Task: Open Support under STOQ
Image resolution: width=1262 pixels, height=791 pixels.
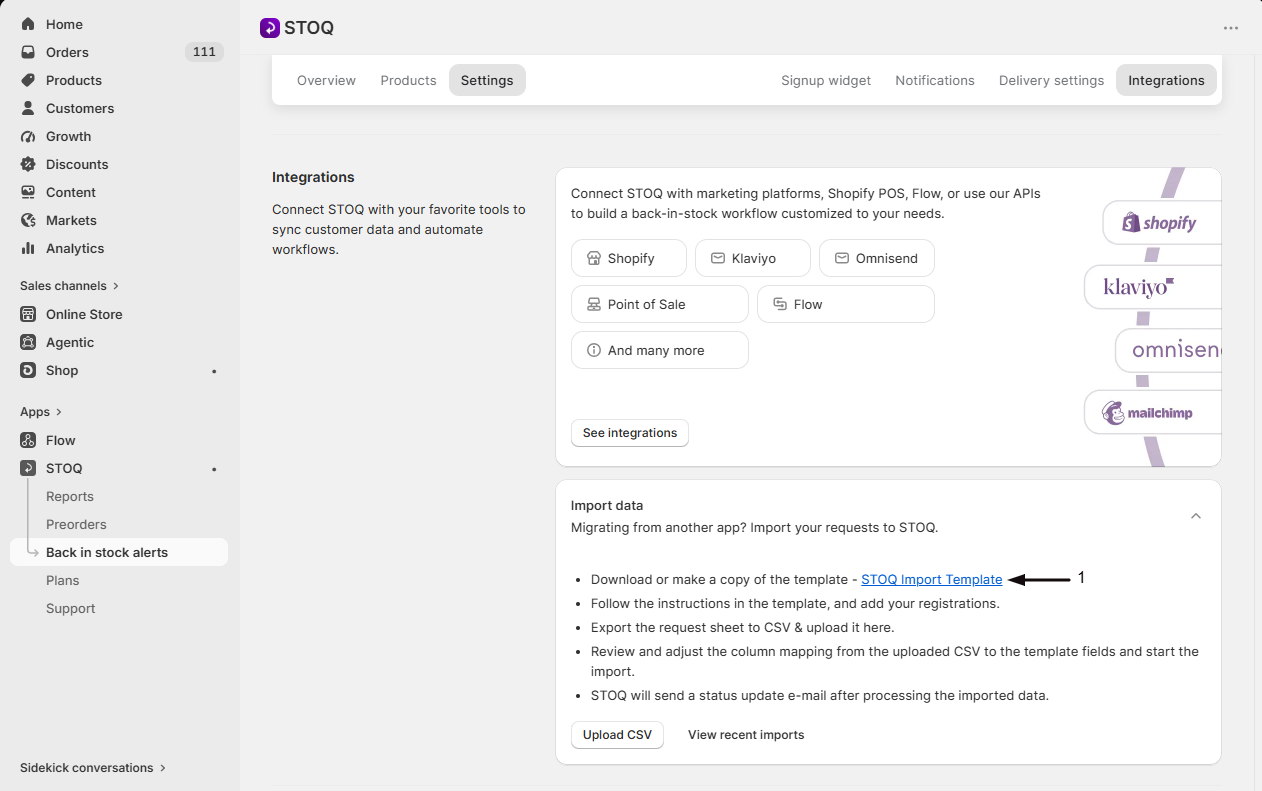Action: coord(71,608)
